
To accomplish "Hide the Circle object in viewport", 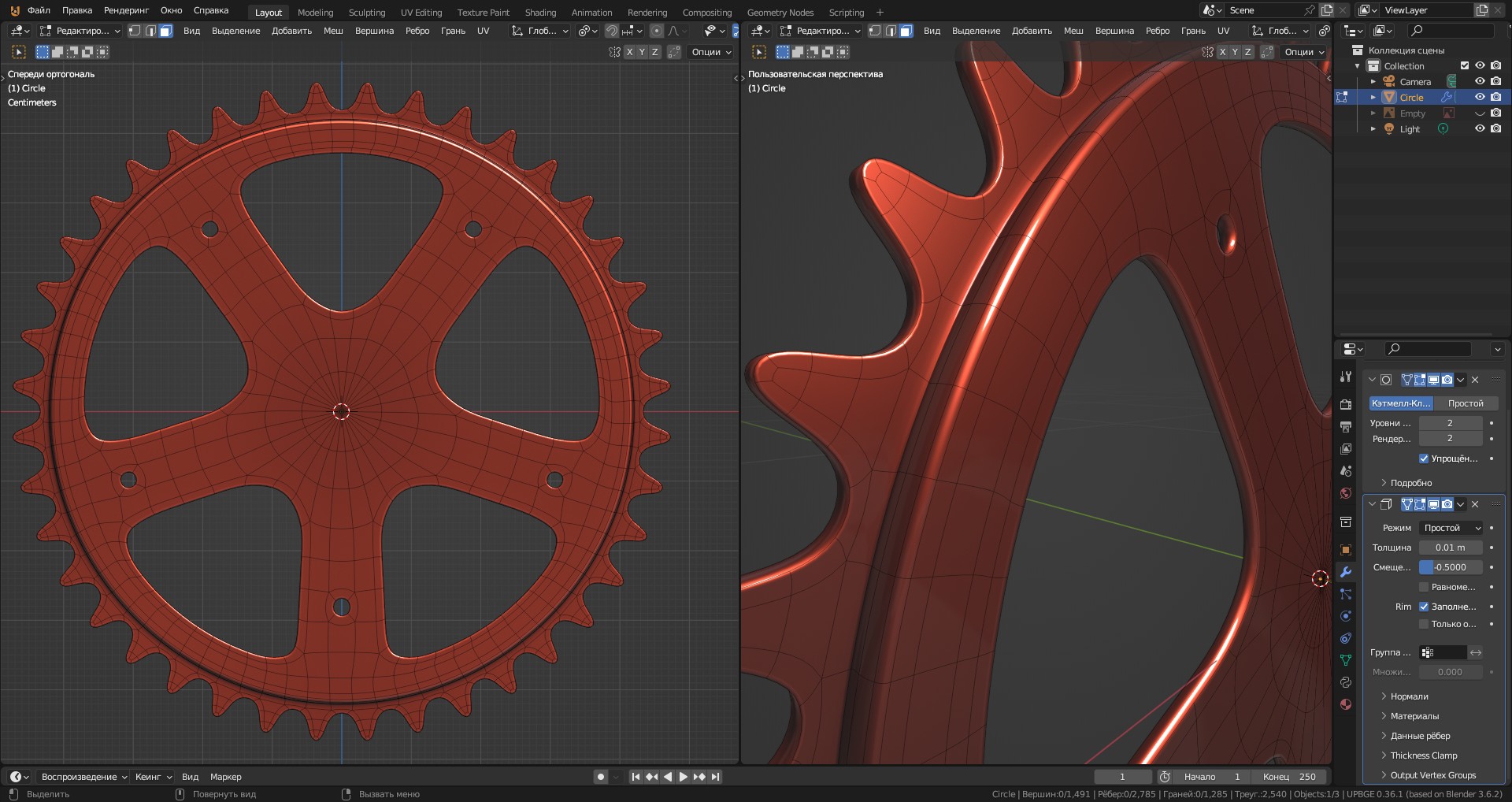I will click(1480, 97).
